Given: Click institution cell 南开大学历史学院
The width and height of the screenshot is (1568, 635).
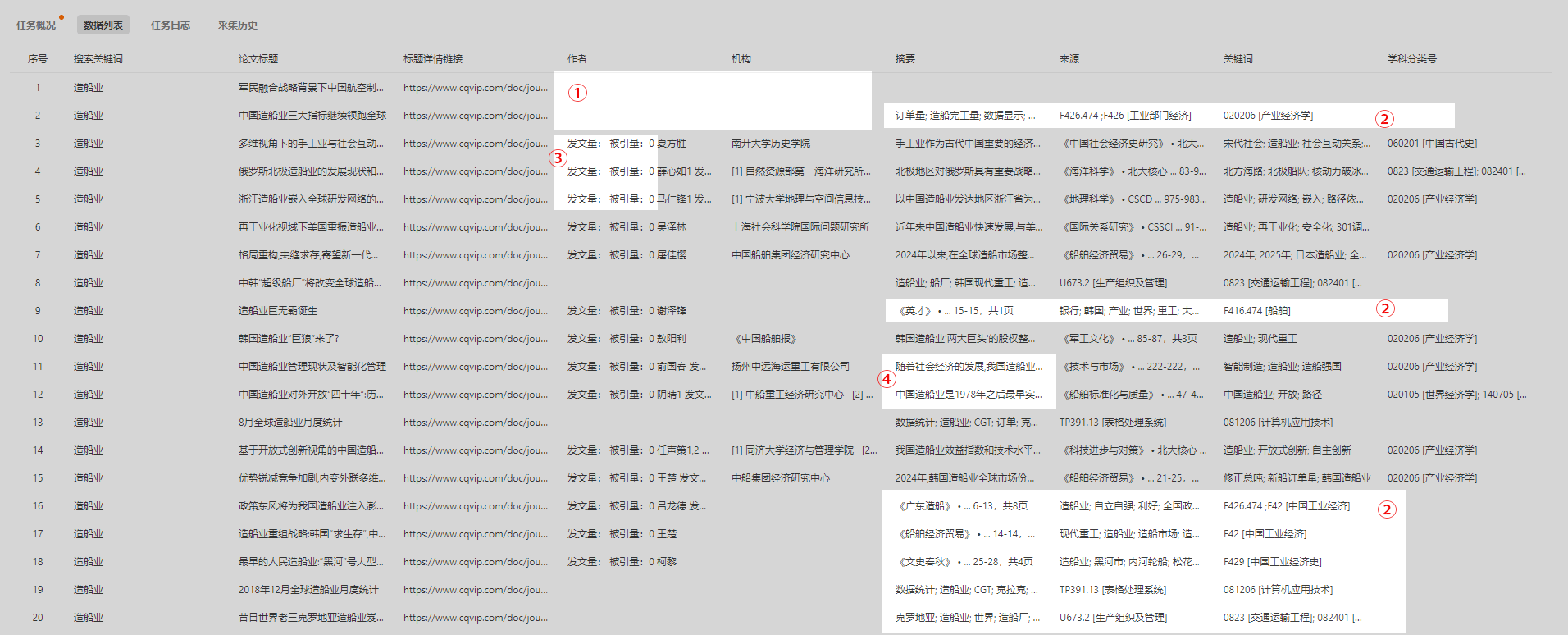Looking at the screenshot, I should point(771,144).
